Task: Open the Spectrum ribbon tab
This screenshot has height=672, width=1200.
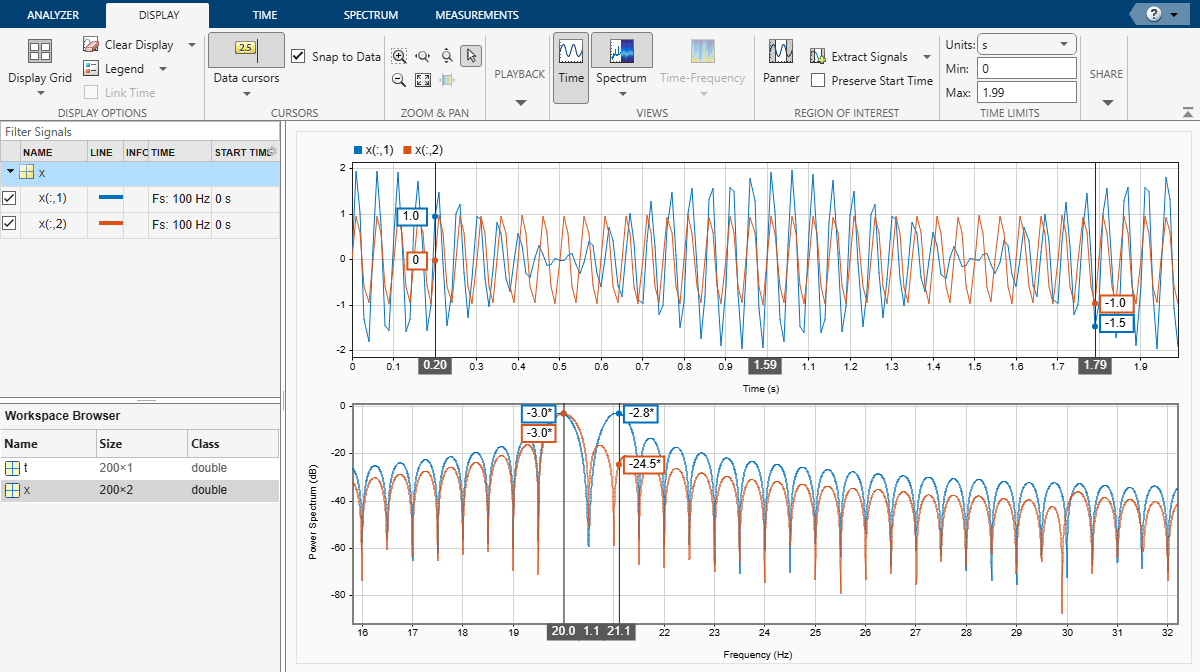Action: pos(371,15)
